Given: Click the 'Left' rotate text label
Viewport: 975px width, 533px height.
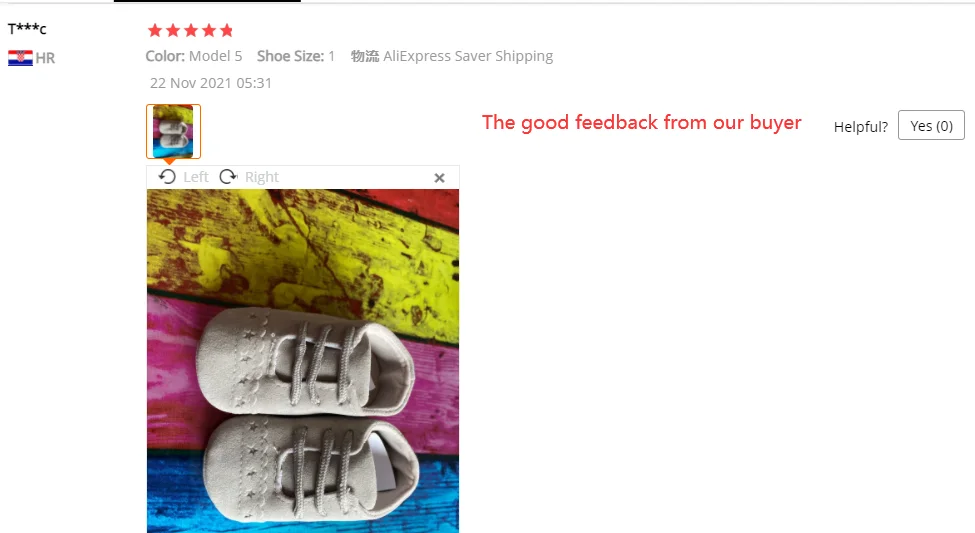Looking at the screenshot, I should (196, 177).
